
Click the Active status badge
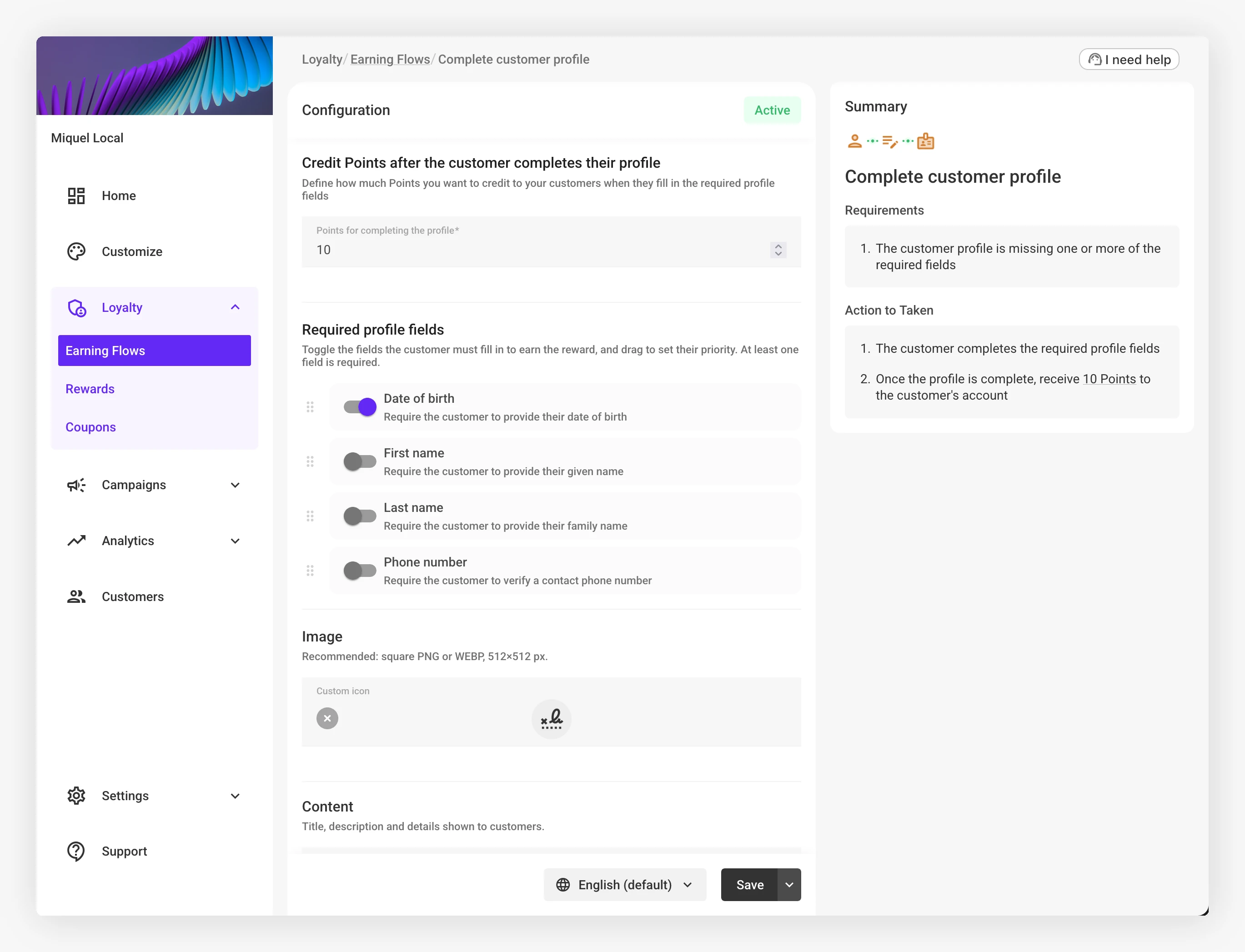point(772,110)
